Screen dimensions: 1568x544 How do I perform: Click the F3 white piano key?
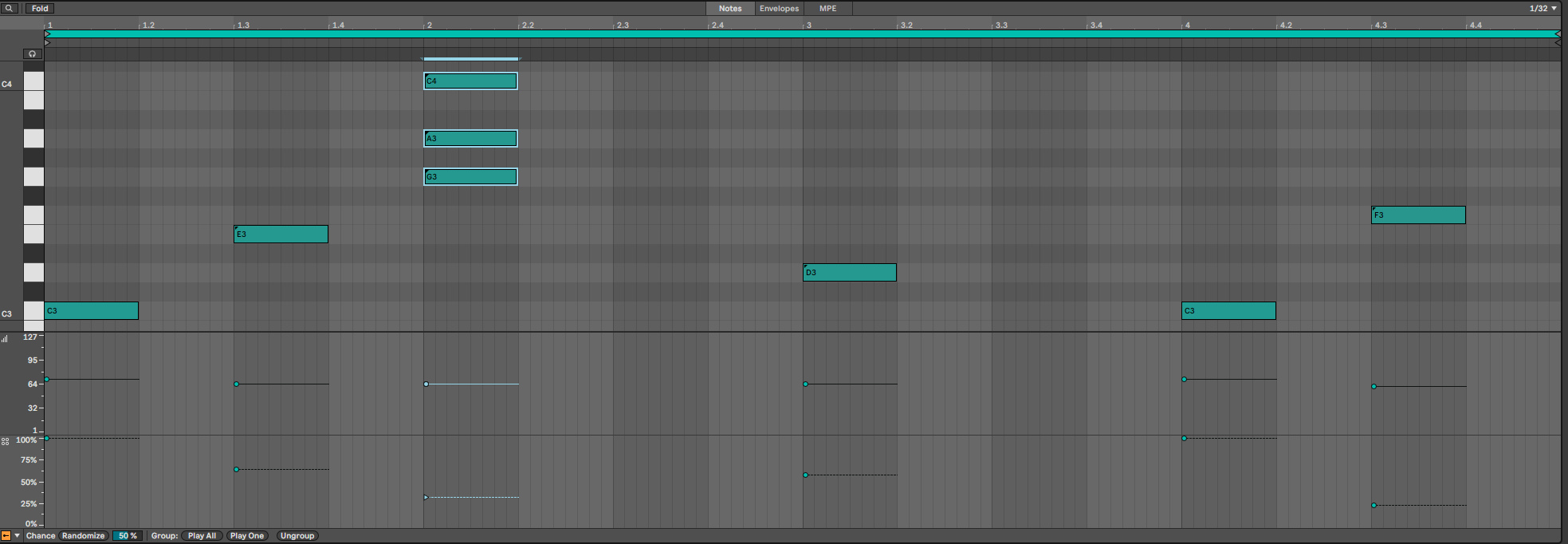pos(33,215)
